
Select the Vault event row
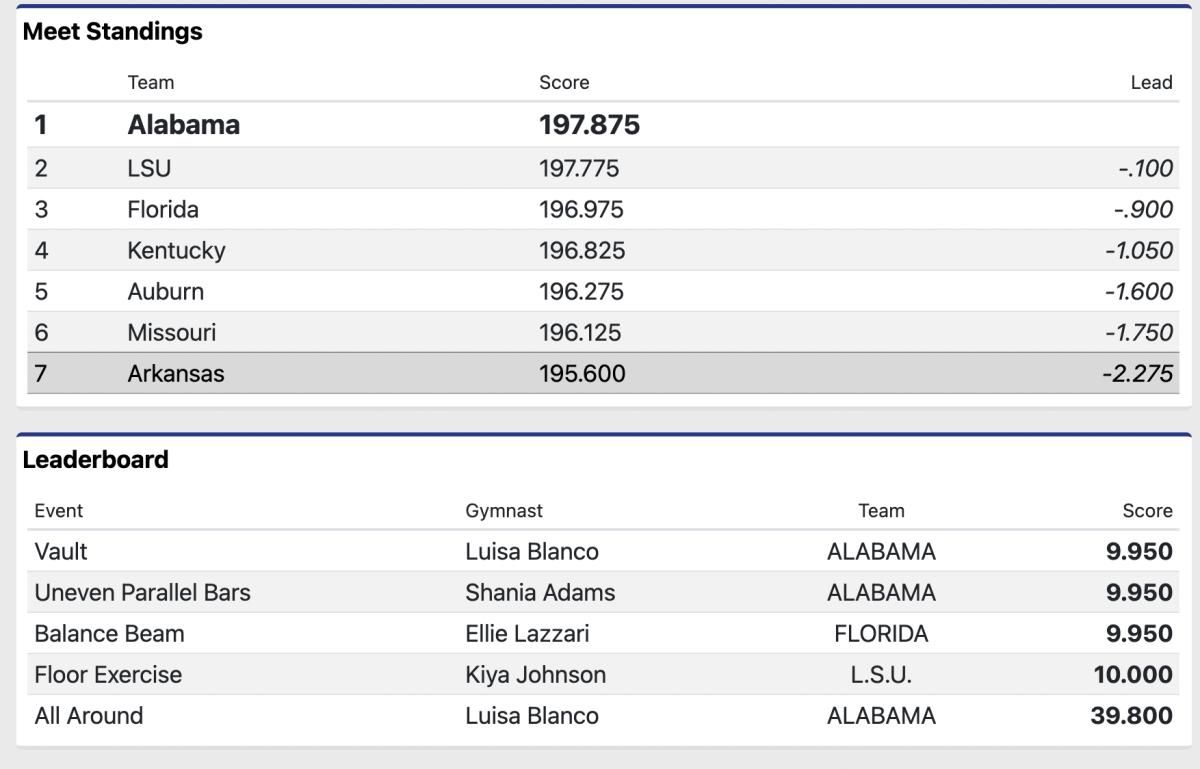[x=603, y=551]
